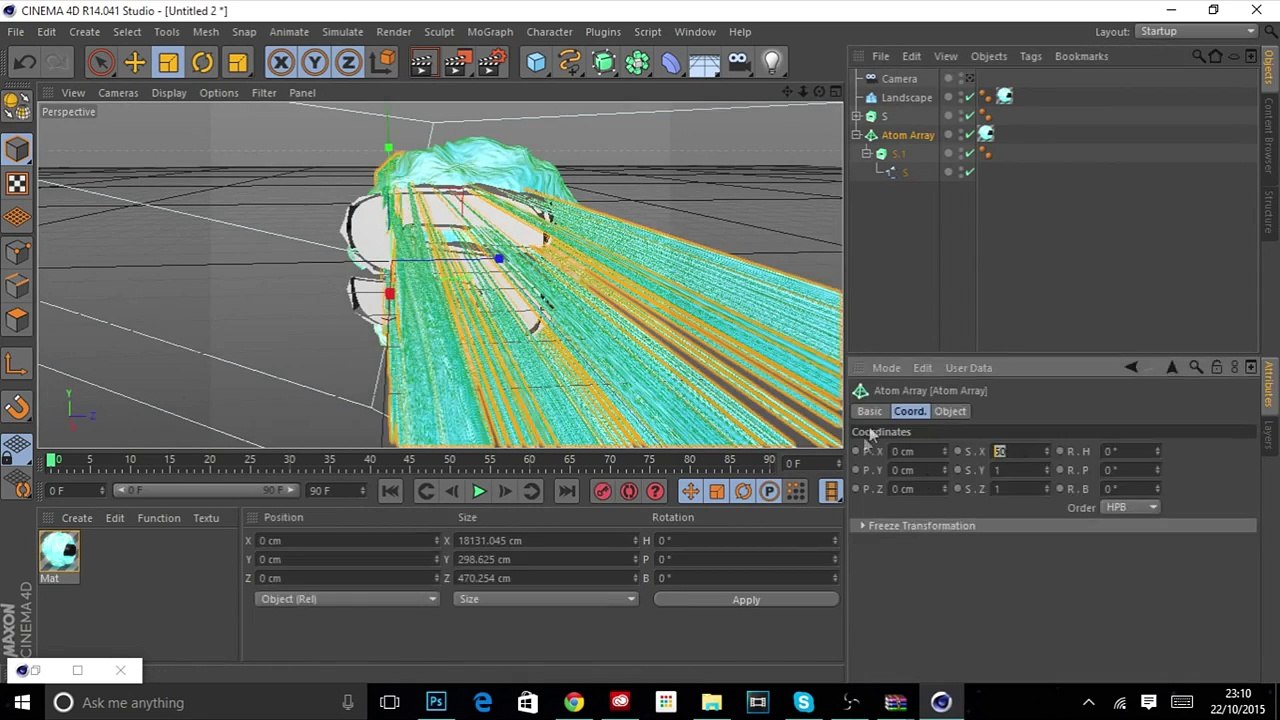The height and width of the screenshot is (720, 1280).
Task: Open Object (Rel) coordinate dropdown
Action: pos(346,599)
